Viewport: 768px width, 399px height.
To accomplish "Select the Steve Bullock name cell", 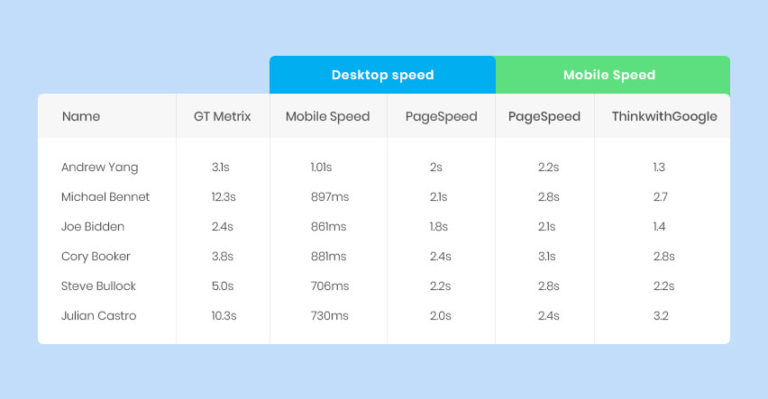I will [98, 286].
